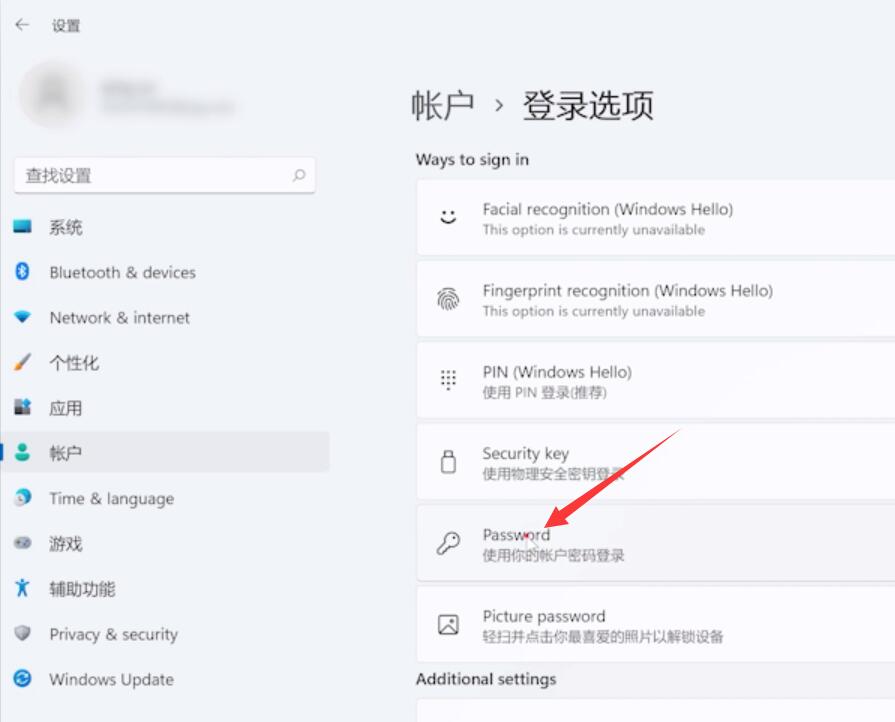Click the 个性化 paintbrush icon

(x=22, y=362)
